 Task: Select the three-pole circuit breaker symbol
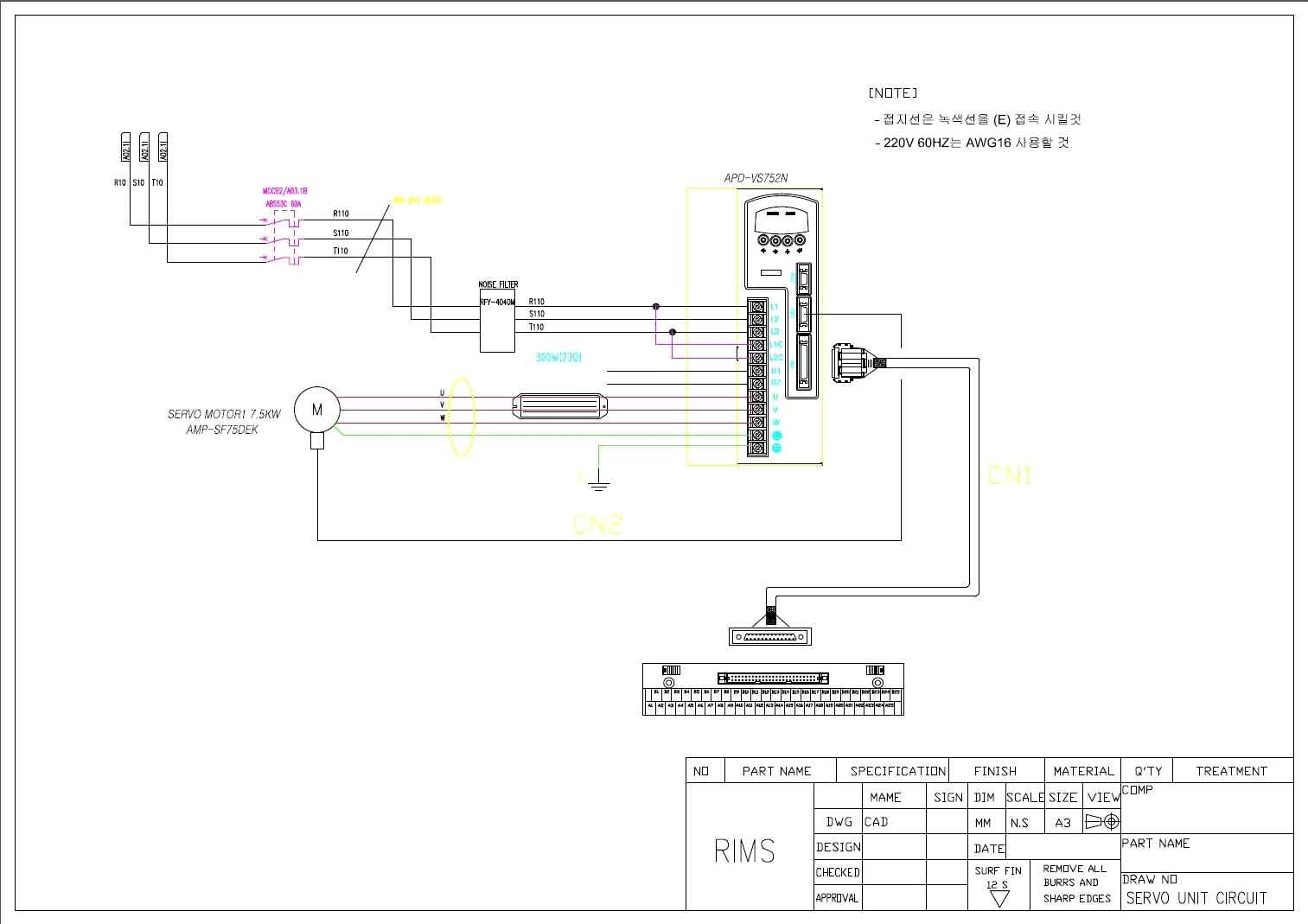[x=283, y=239]
